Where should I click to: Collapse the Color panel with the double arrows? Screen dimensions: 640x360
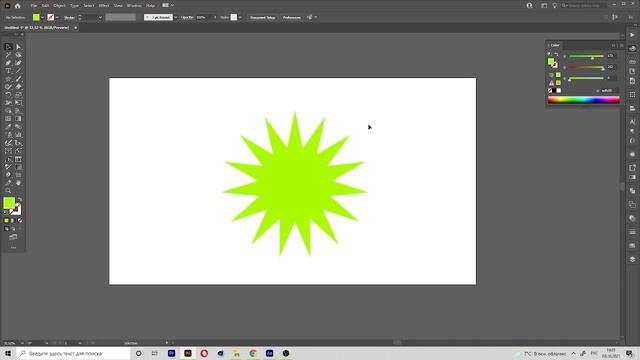click(613, 45)
